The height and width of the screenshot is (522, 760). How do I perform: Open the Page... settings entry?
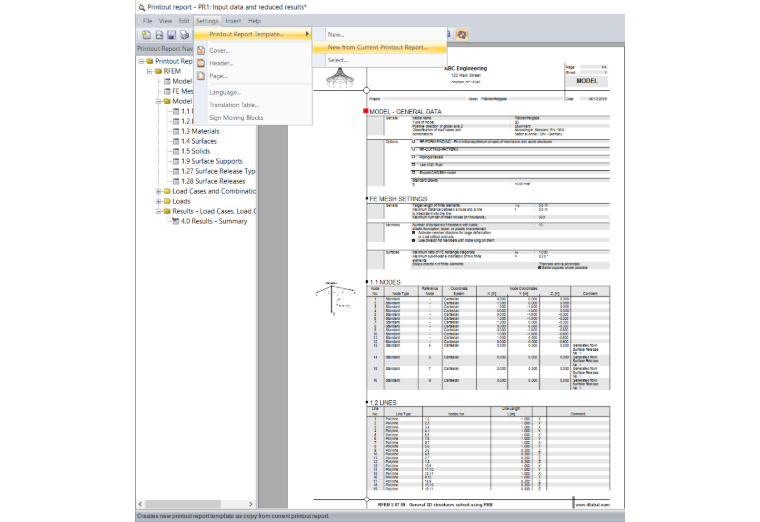point(253,76)
